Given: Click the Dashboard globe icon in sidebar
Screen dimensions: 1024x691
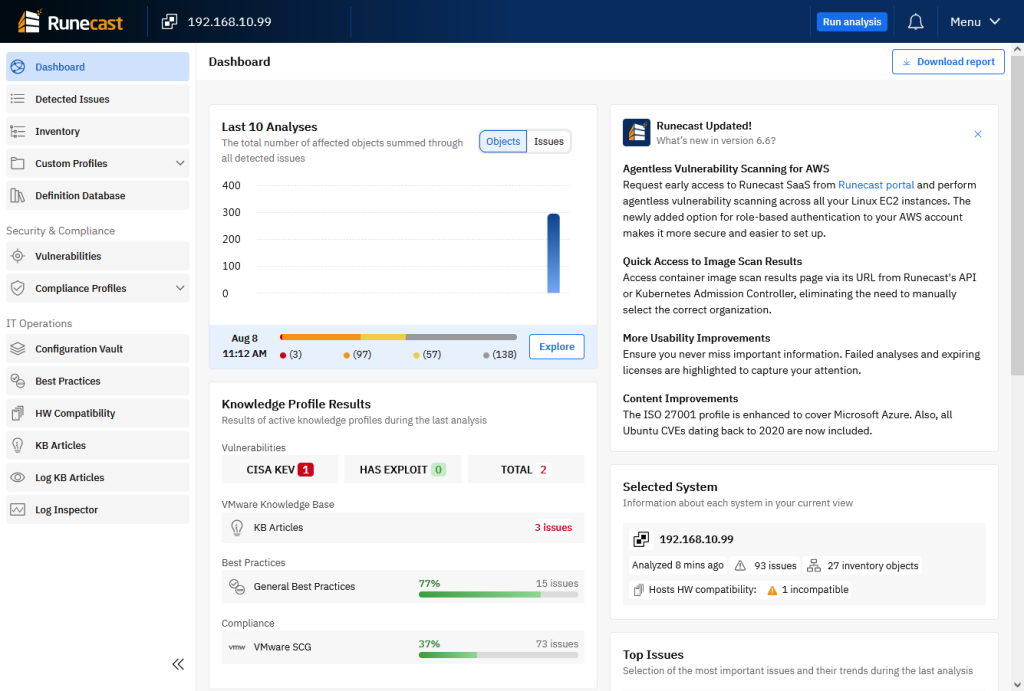Looking at the screenshot, I should click(18, 67).
